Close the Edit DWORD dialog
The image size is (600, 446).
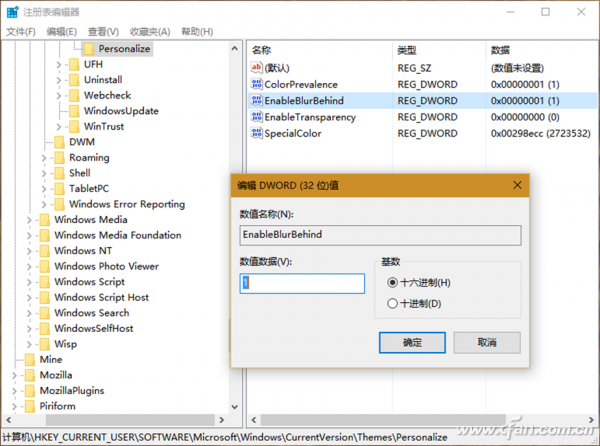tap(517, 185)
